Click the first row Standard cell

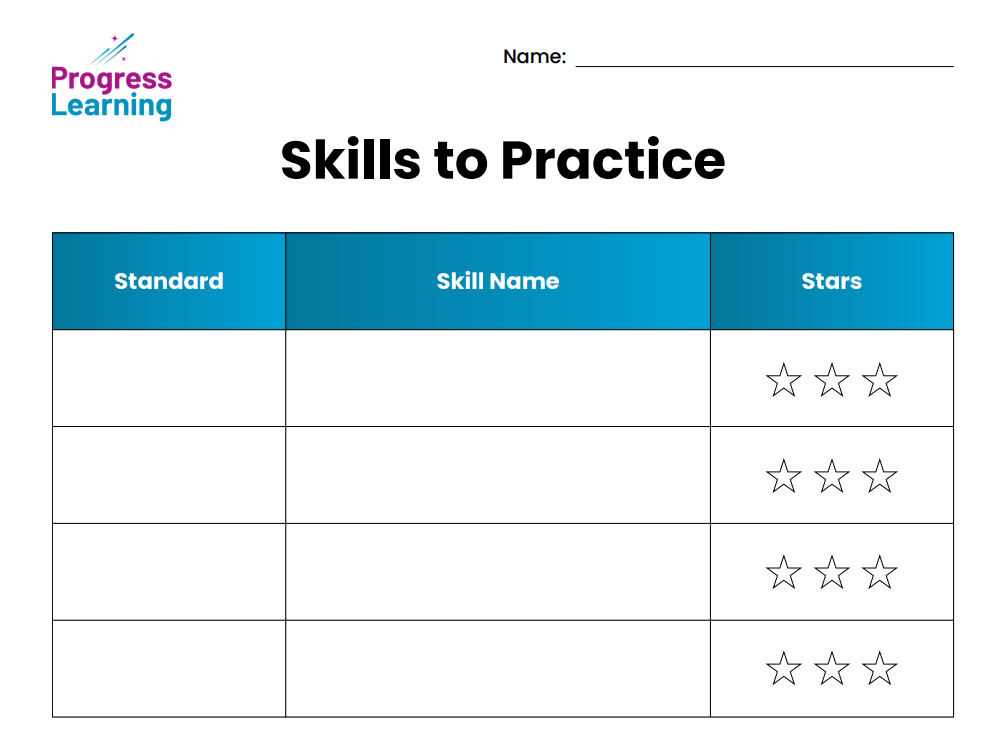[169, 378]
